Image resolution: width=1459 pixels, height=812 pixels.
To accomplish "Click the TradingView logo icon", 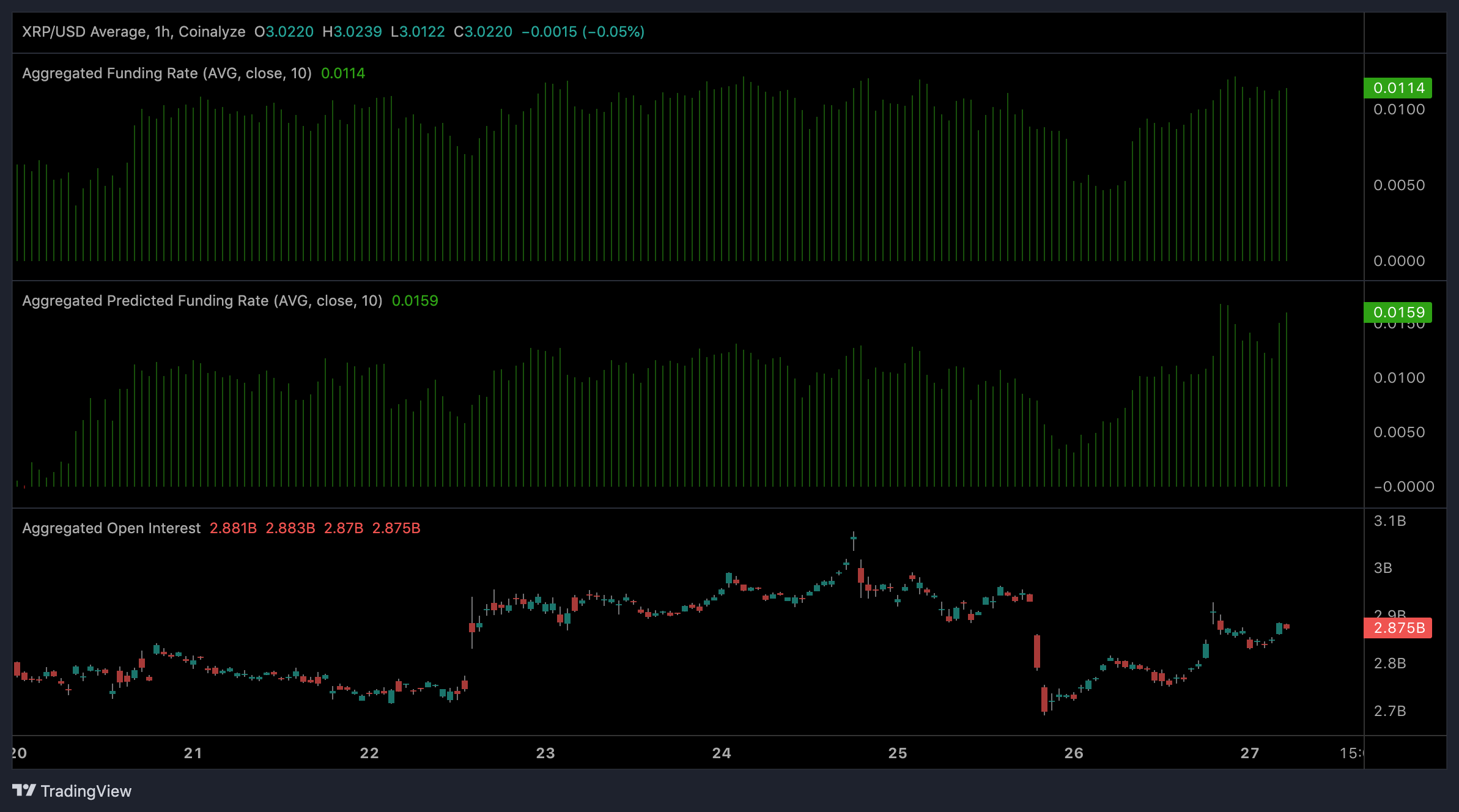I will click(x=24, y=790).
